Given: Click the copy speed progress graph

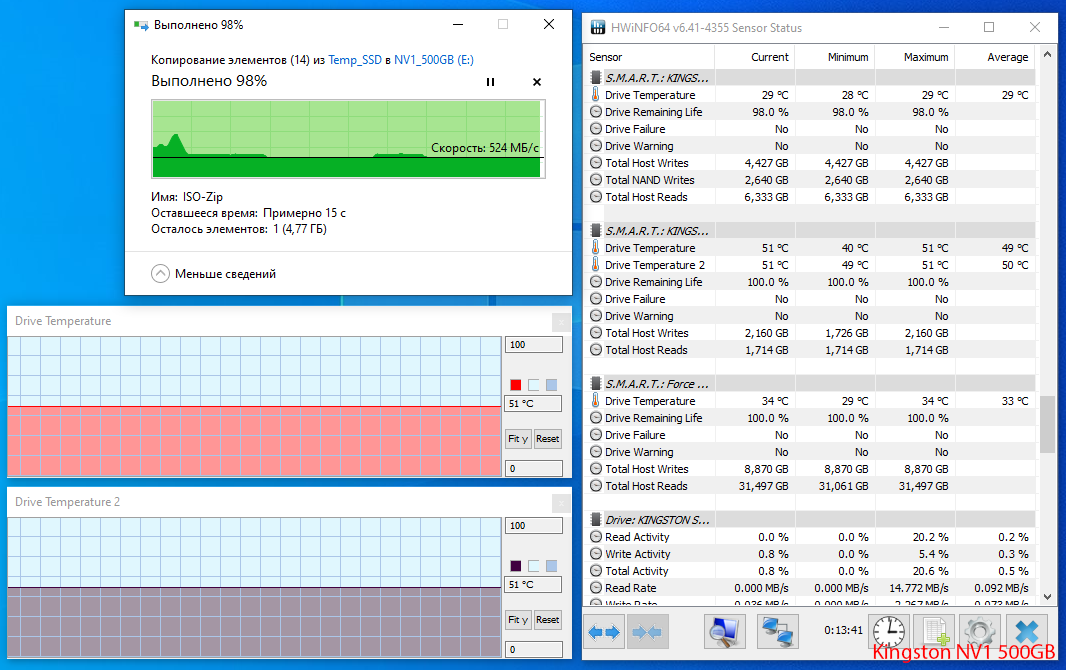Looking at the screenshot, I should [347, 139].
